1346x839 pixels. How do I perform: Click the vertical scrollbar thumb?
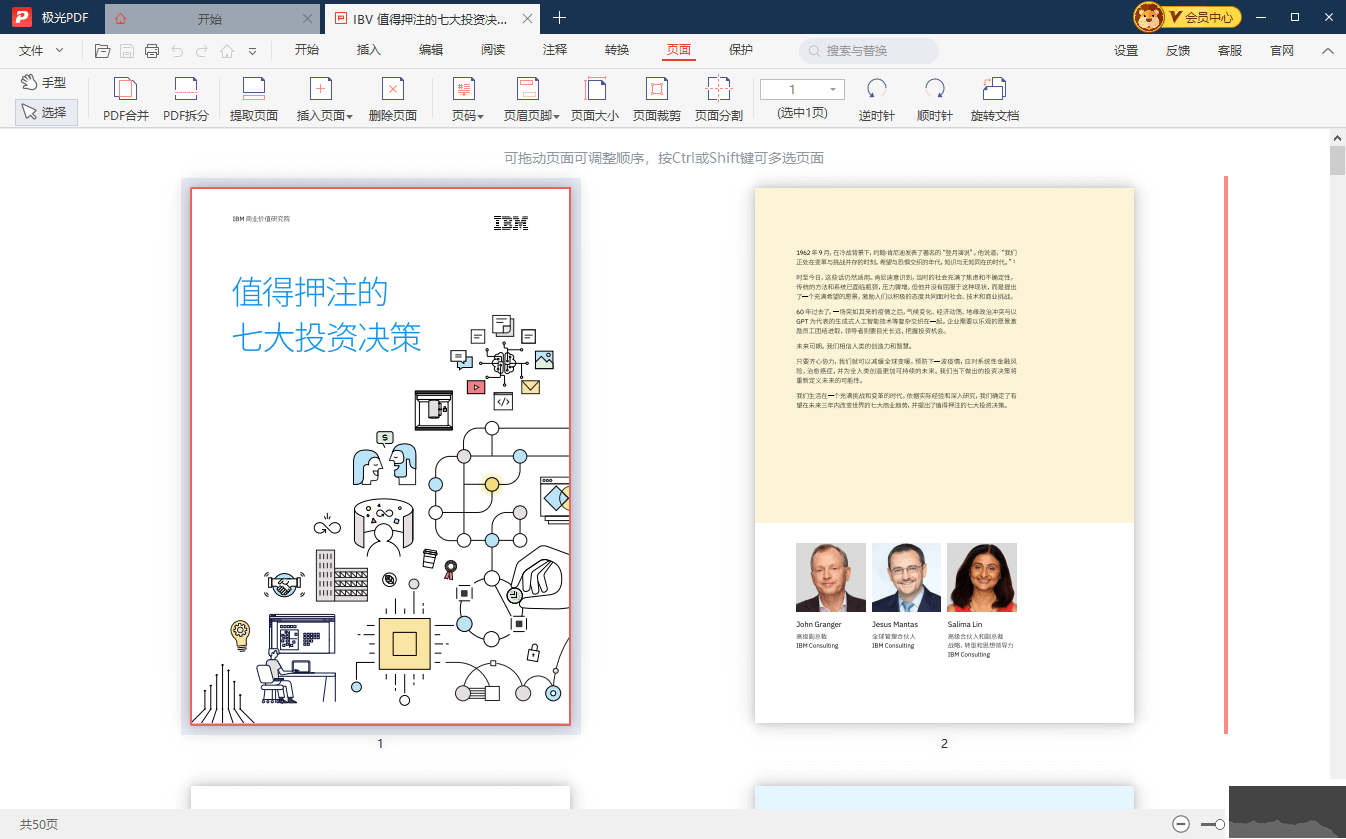click(1337, 160)
